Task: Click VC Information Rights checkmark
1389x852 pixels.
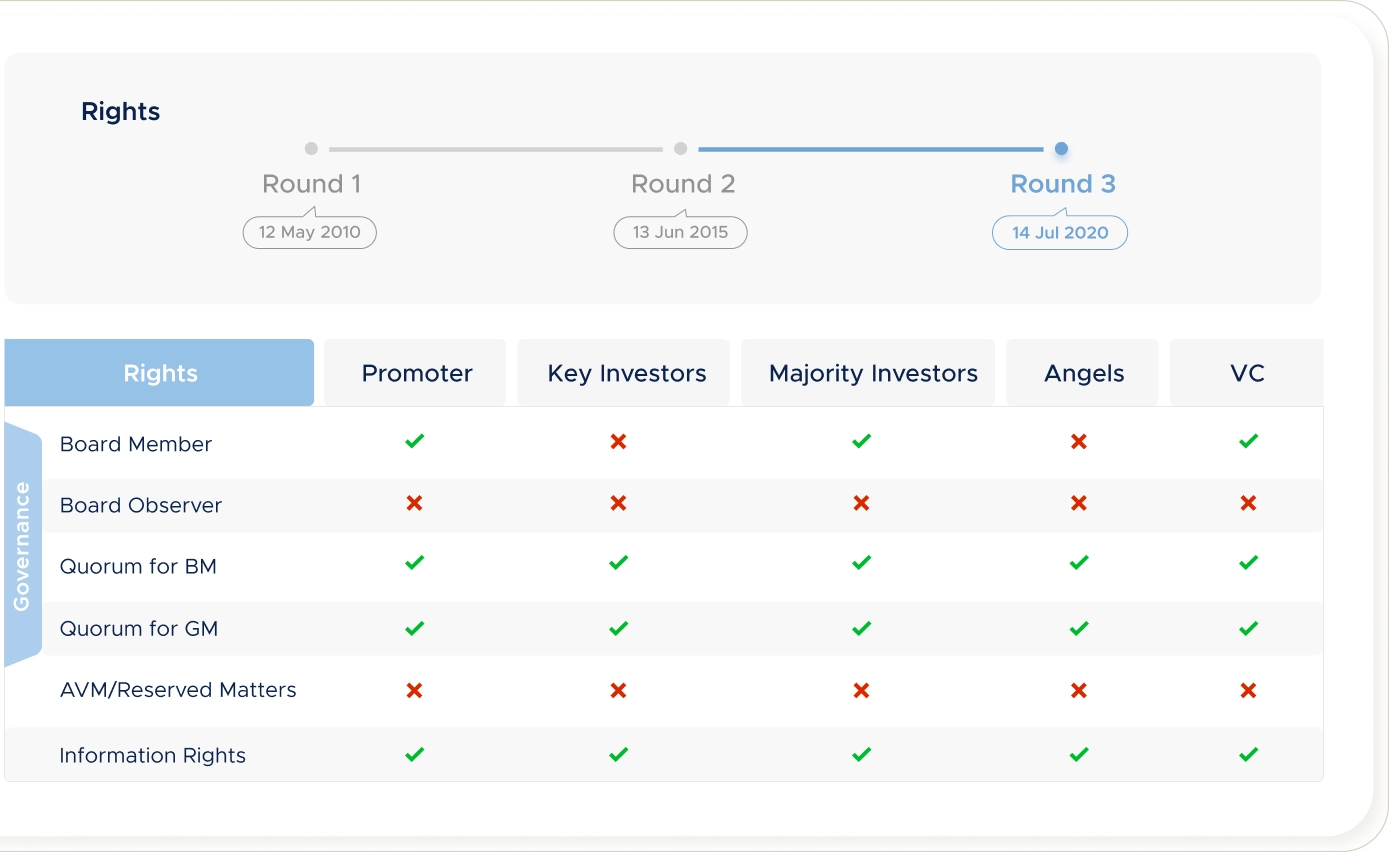Action: [1248, 755]
